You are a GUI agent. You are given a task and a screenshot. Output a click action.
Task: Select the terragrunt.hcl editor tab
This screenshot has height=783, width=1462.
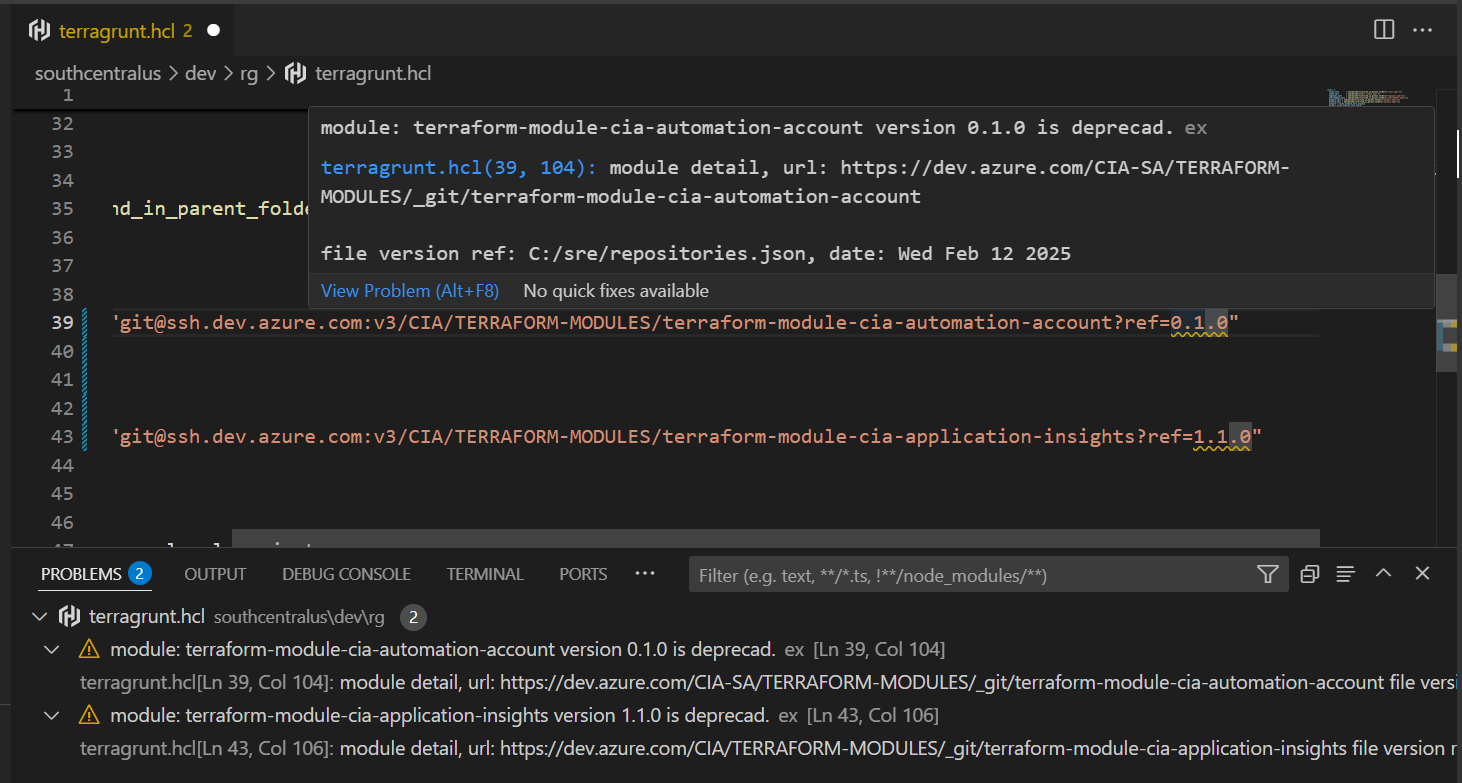click(x=125, y=30)
